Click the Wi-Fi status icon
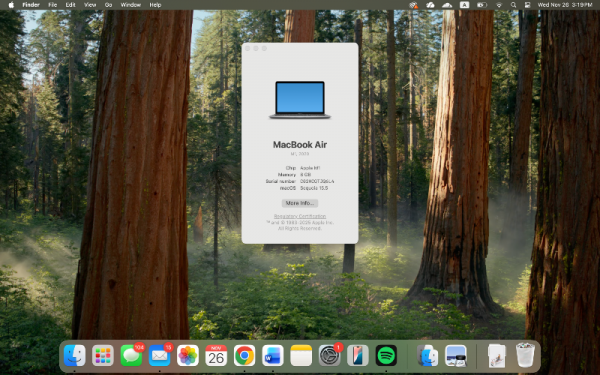Screen dimensions: 600x375 [499, 5]
